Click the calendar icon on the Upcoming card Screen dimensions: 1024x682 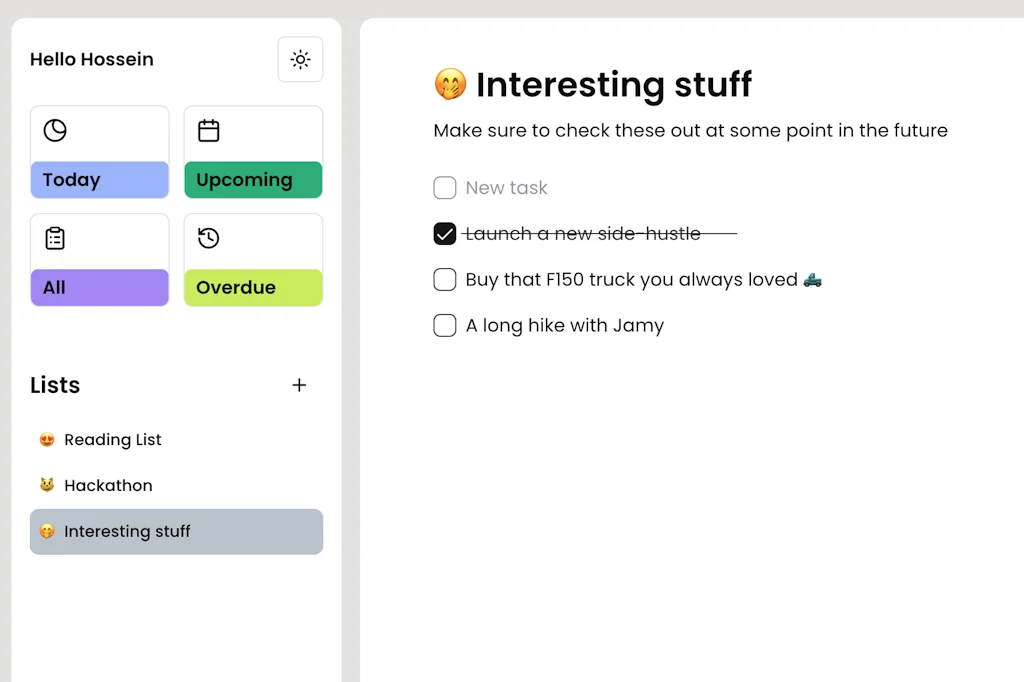[208, 130]
